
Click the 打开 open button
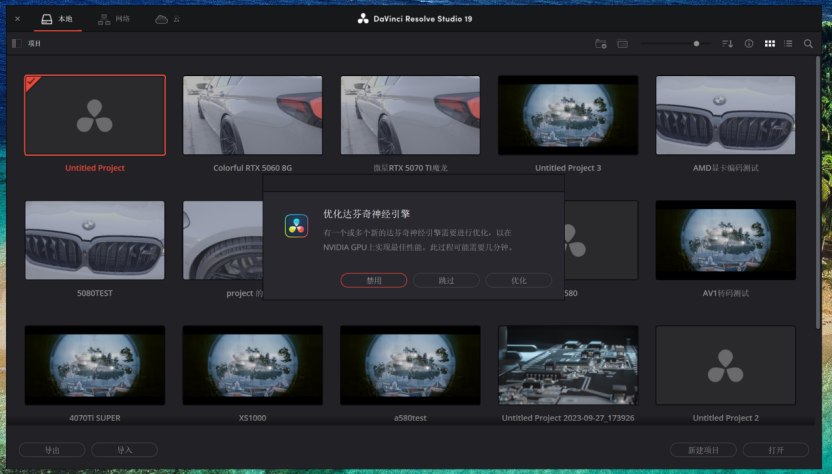[x=776, y=450]
